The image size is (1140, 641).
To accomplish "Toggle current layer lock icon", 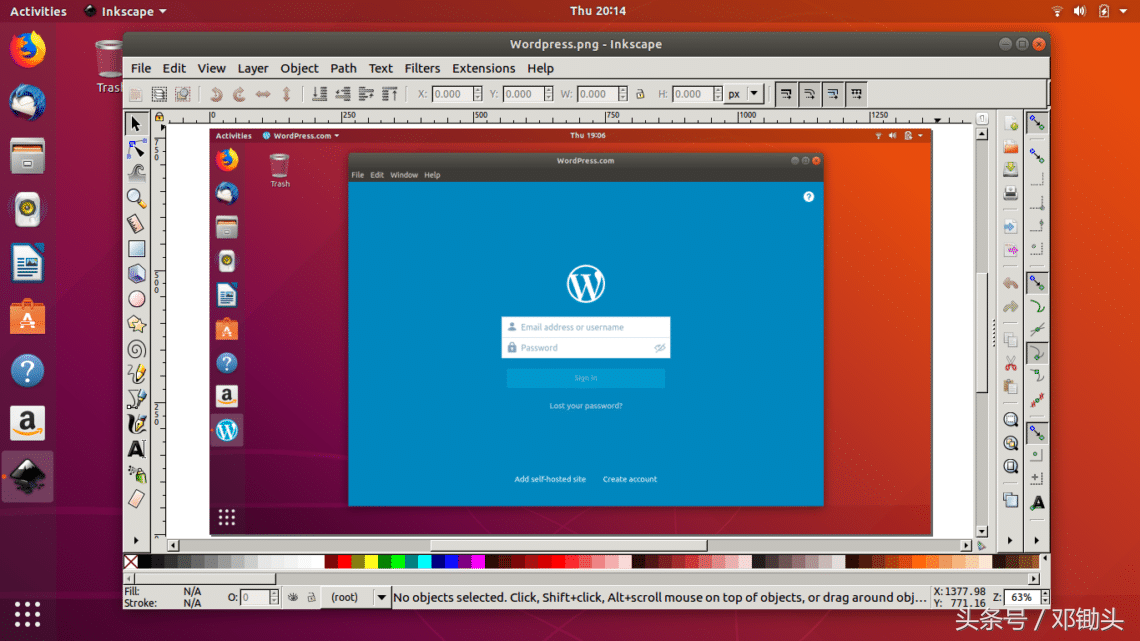I will pos(311,597).
